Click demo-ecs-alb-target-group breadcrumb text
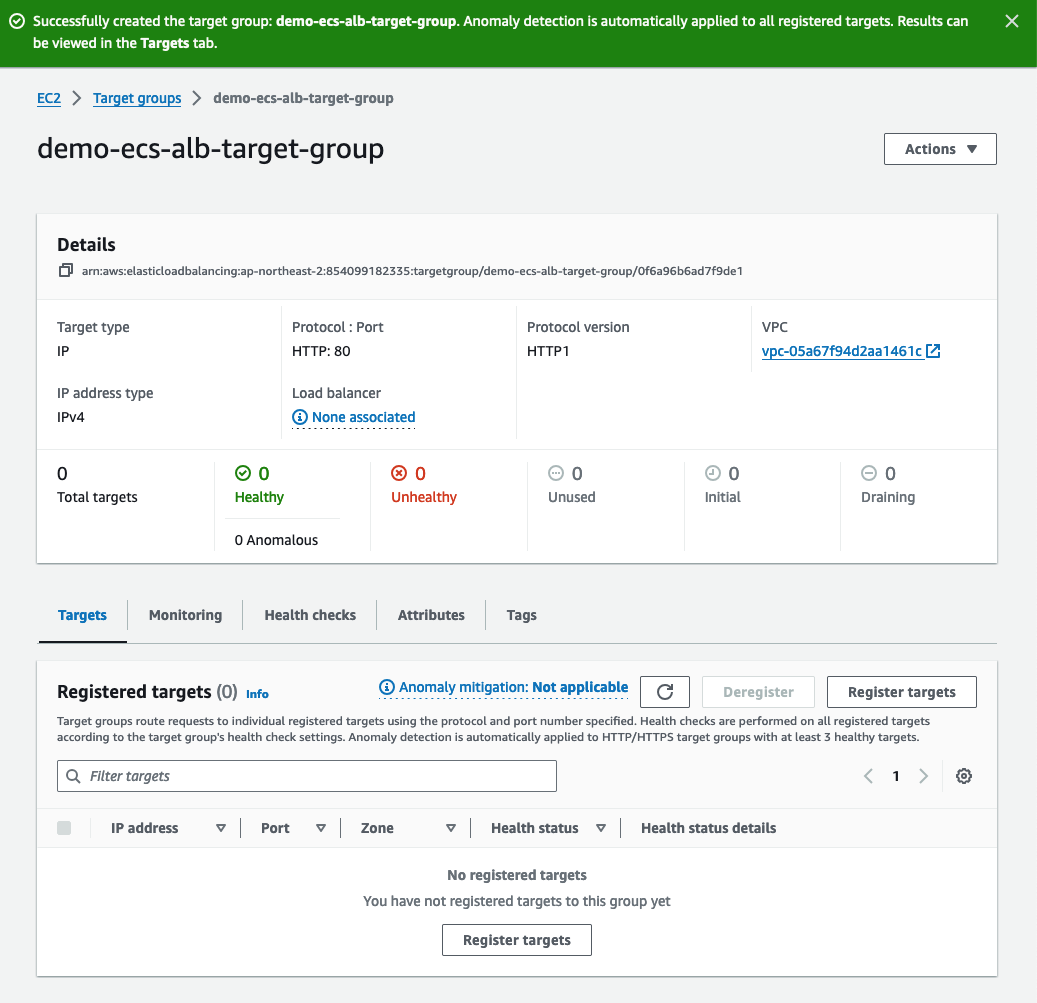The width and height of the screenshot is (1037, 1003). click(x=303, y=99)
